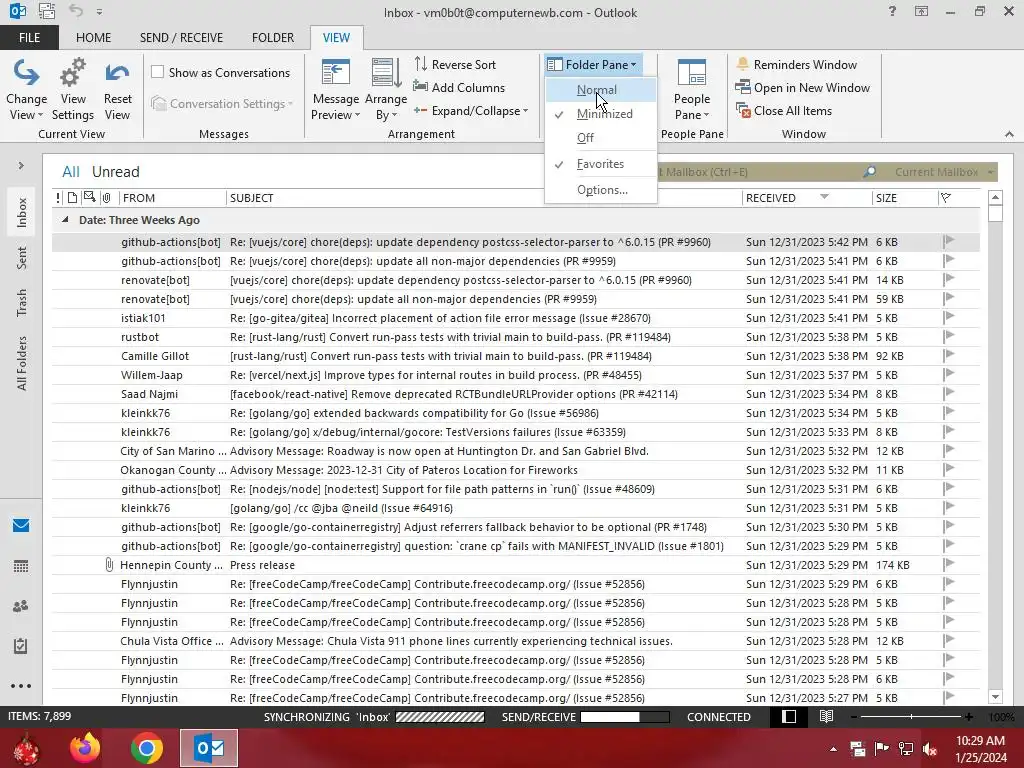Open the Change View gallery

click(x=26, y=90)
